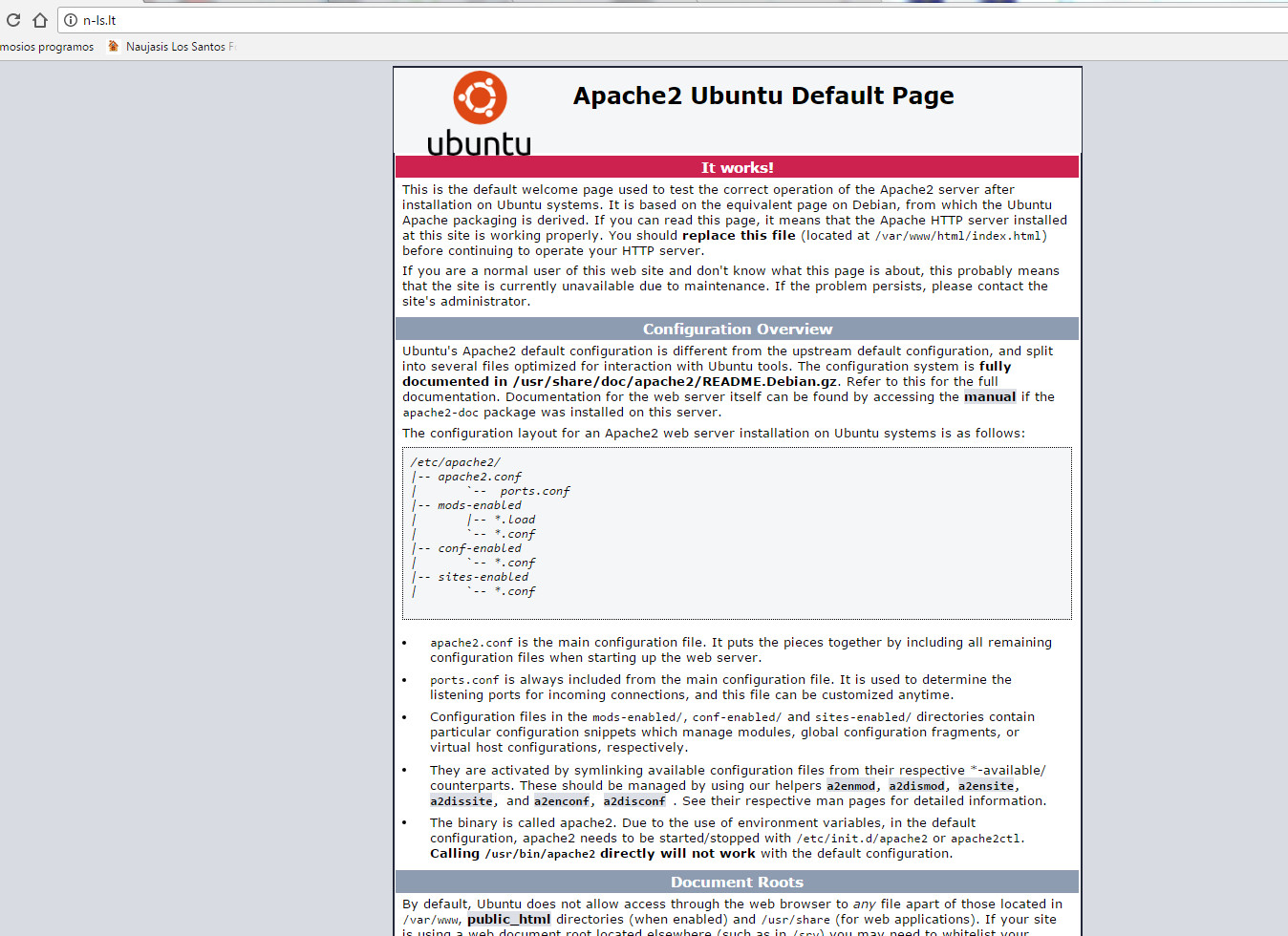This screenshot has width=1288, height=936.
Task: Follow the a2dismod helper link
Action: 916,786
